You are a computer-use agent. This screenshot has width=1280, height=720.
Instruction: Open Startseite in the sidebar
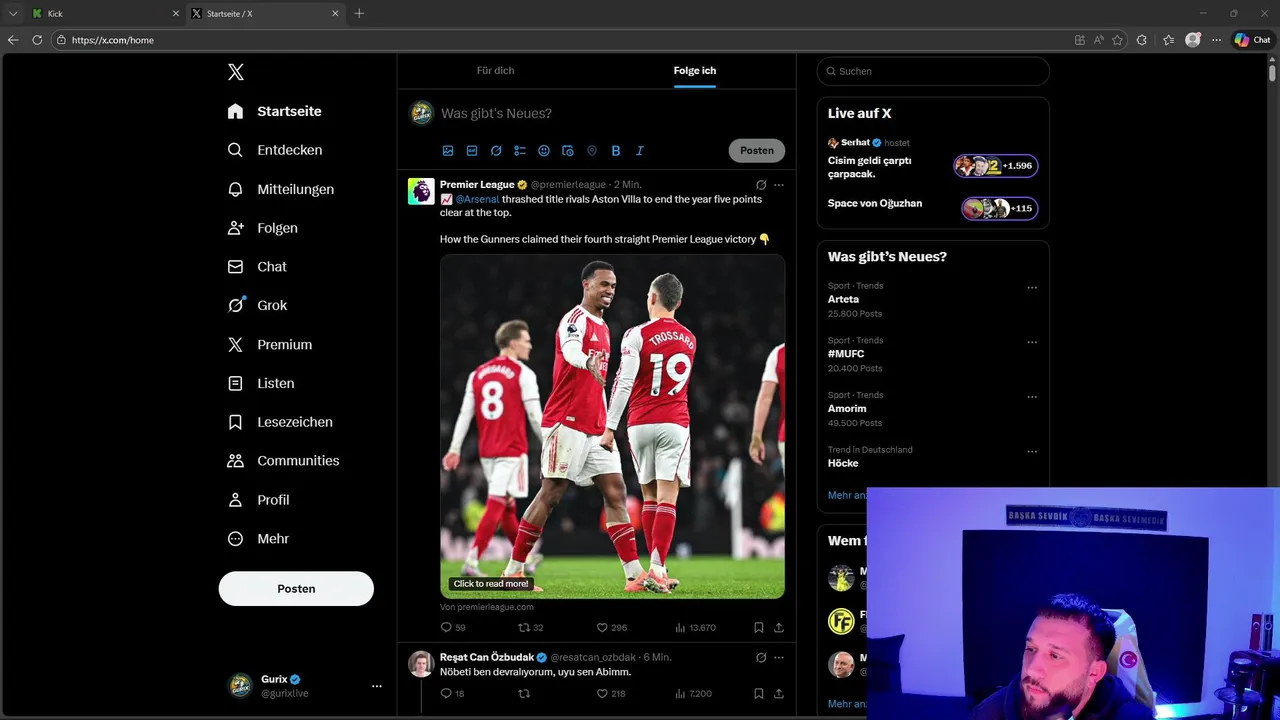[275, 111]
